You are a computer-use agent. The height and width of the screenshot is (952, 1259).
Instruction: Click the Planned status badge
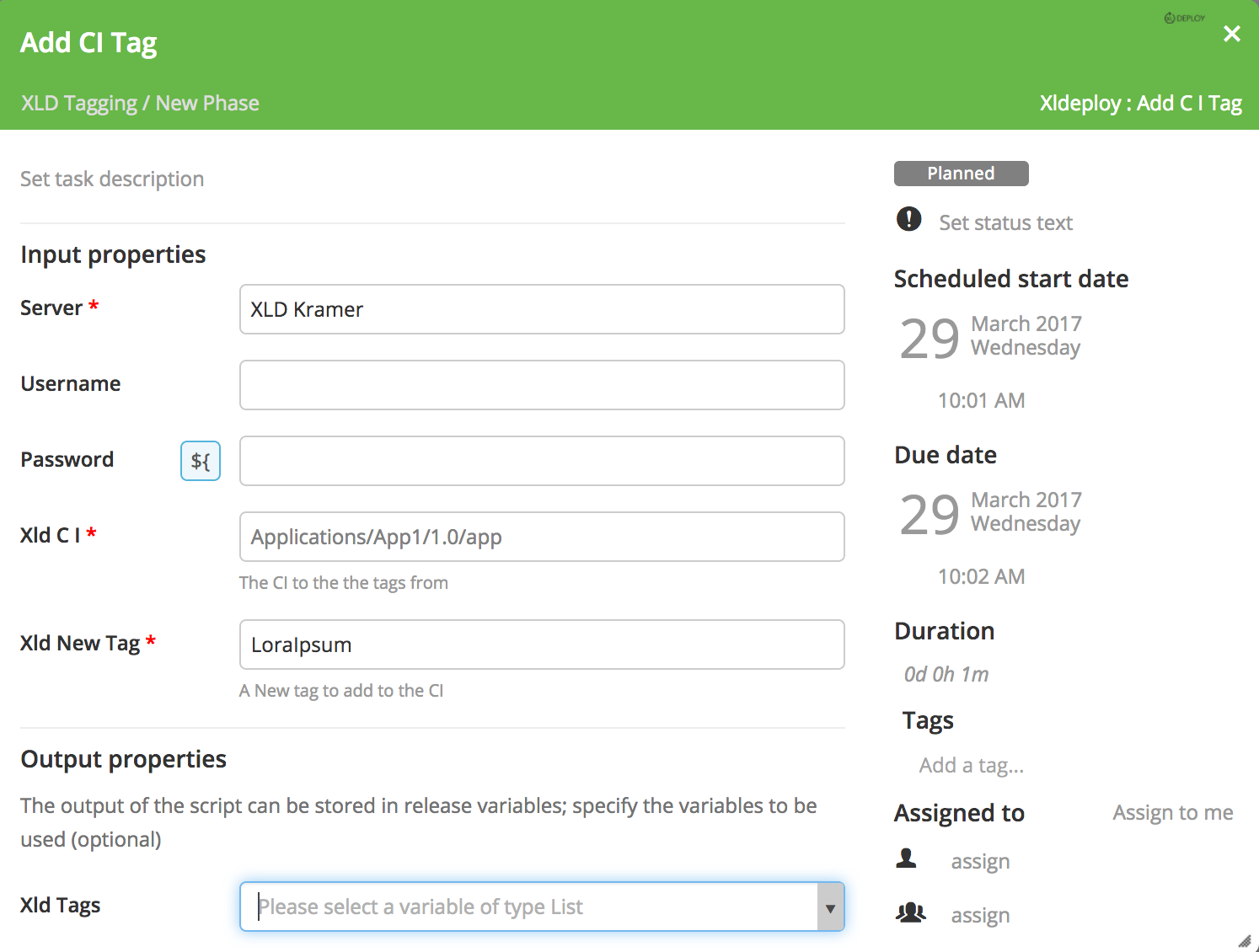tap(961, 174)
